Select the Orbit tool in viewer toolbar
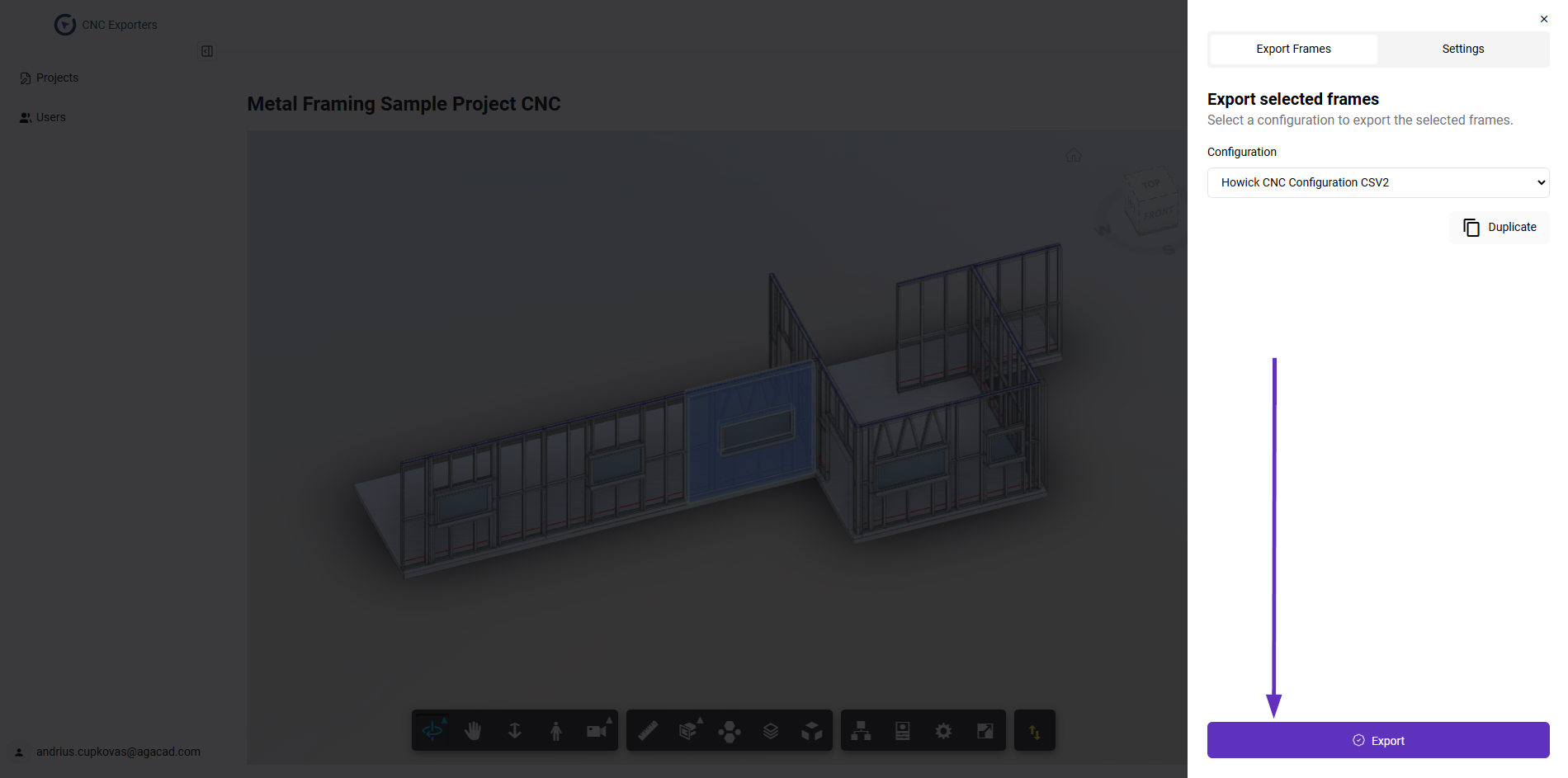This screenshot has height=778, width=1568. pos(432,730)
